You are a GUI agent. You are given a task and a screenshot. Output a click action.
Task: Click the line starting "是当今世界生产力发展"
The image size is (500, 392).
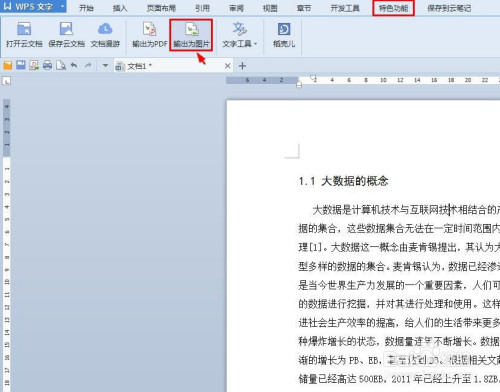click(x=399, y=285)
